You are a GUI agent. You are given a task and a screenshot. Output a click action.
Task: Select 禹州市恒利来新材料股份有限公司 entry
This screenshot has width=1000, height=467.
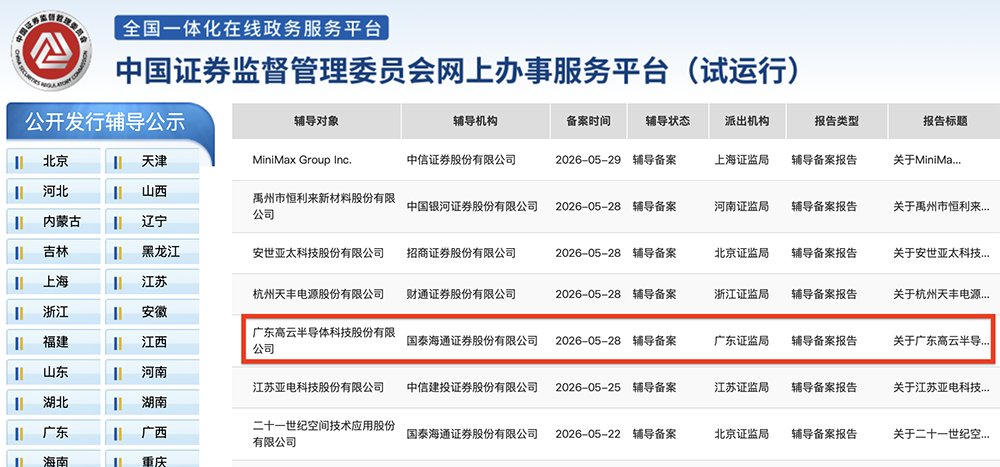(x=324, y=207)
